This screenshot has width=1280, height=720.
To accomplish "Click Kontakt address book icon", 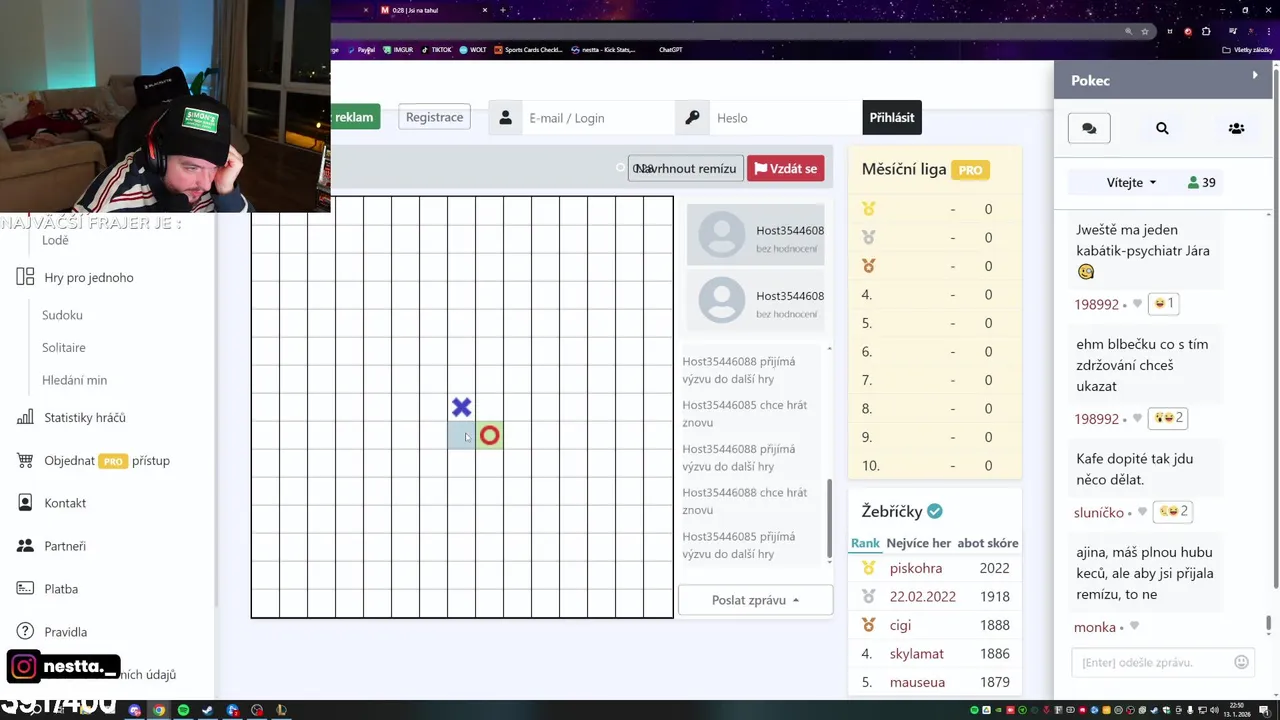I will [25, 503].
